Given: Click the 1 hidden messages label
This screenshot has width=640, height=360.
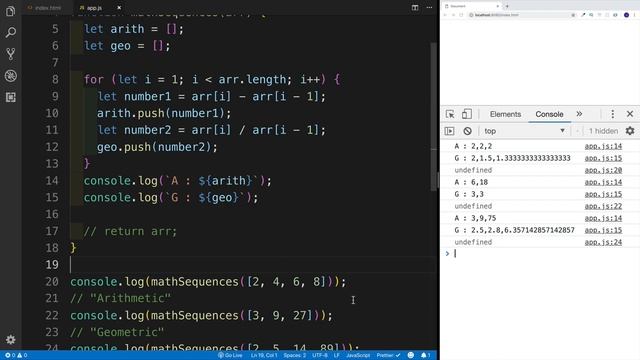Looking at the screenshot, I should click(x=603, y=131).
